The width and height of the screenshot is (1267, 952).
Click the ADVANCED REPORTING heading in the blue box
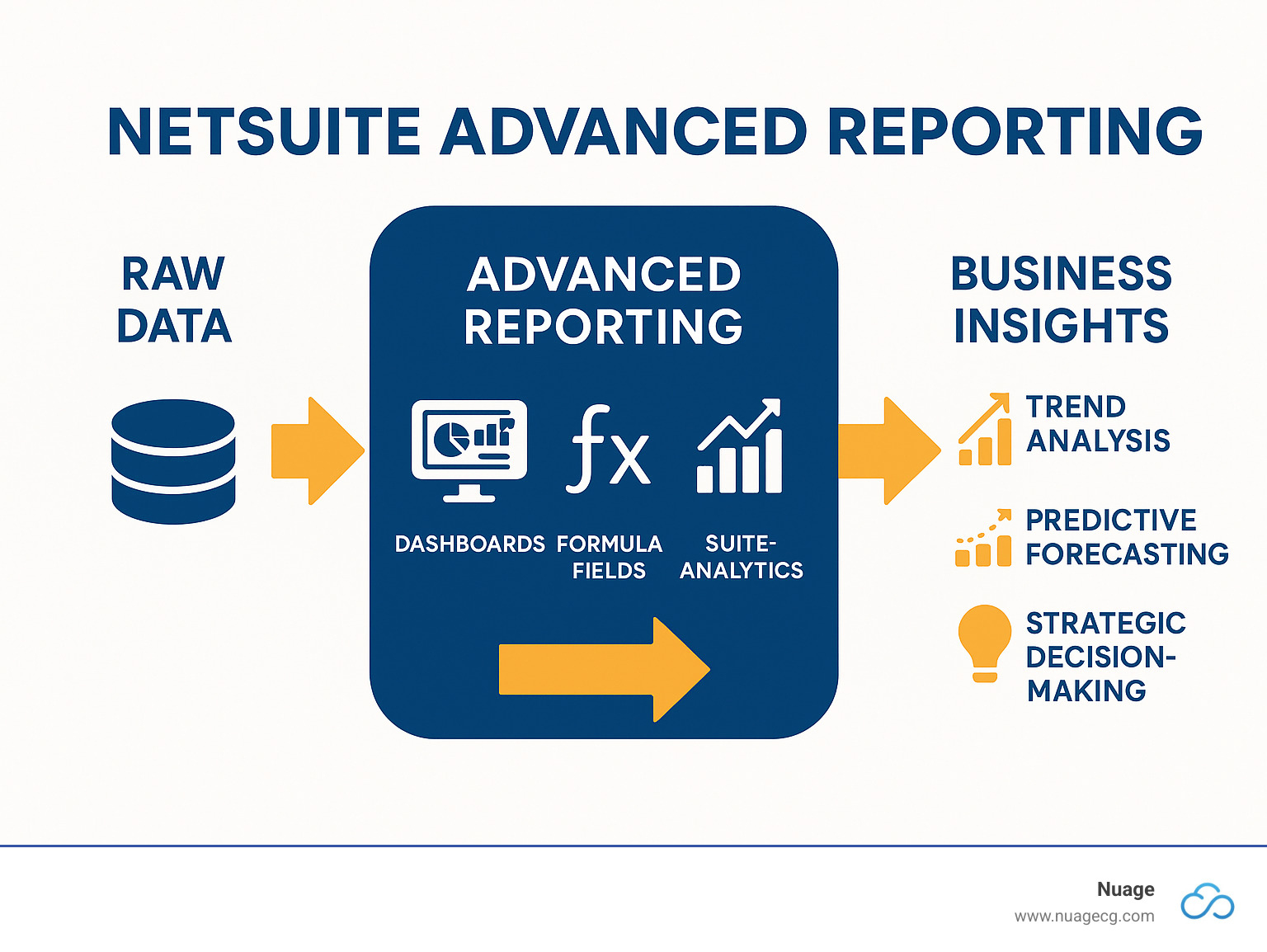[604, 299]
